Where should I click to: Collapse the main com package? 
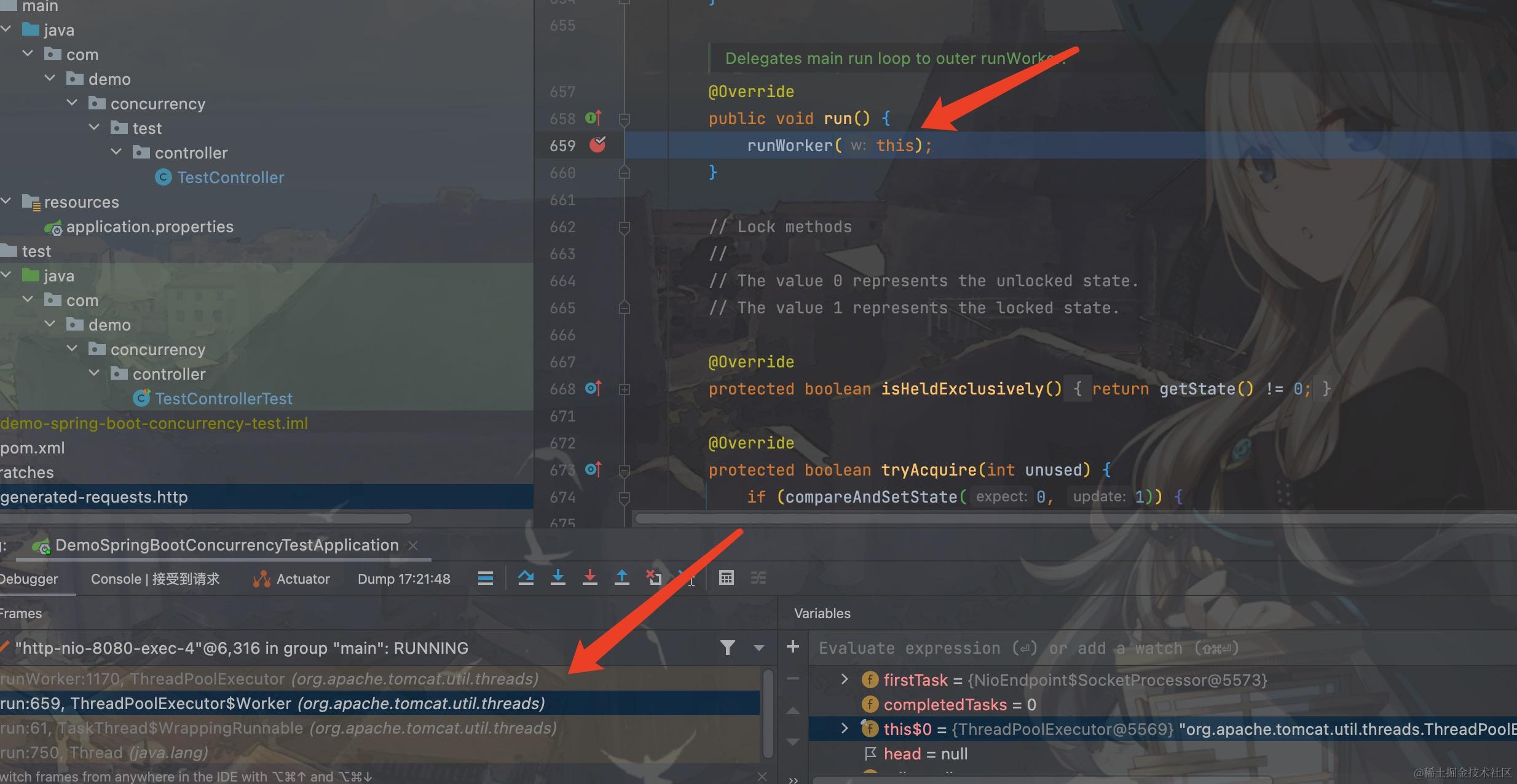pos(28,53)
